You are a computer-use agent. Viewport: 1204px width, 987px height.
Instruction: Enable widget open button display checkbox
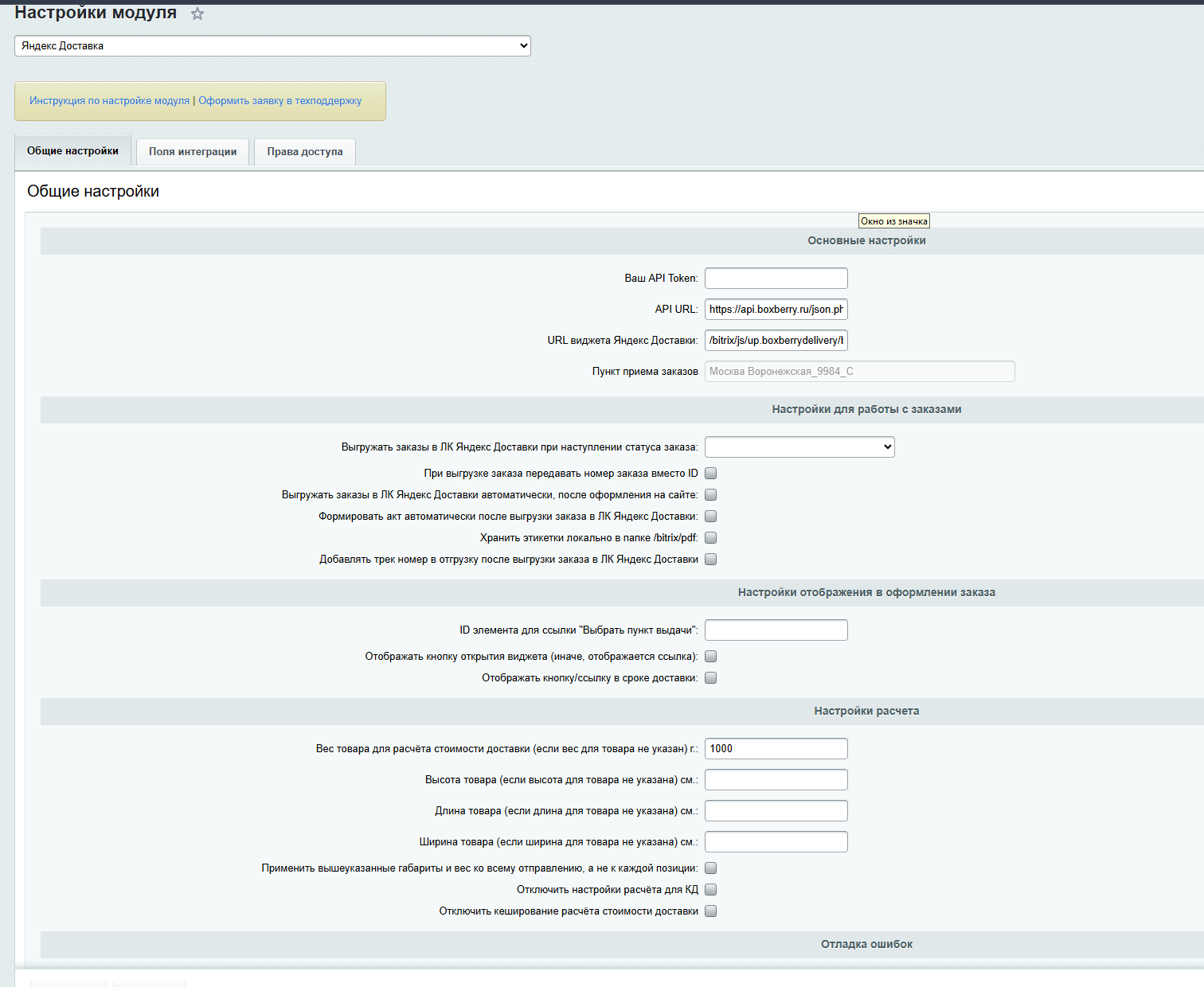coord(711,657)
